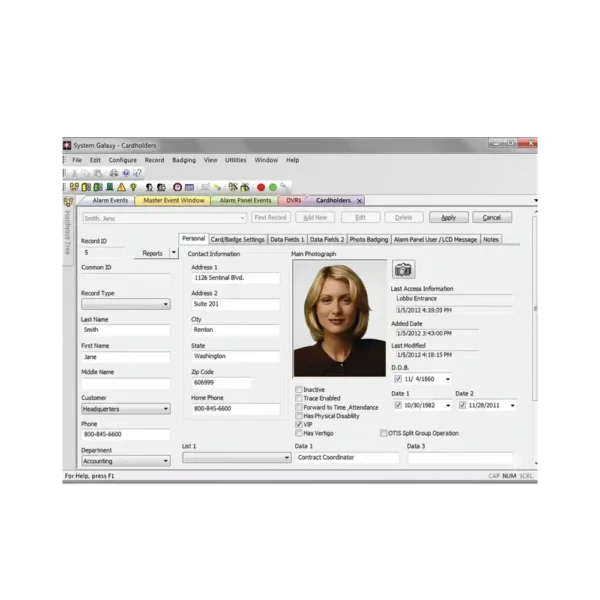
Task: Click the yellow door controller icon
Action: point(86,187)
